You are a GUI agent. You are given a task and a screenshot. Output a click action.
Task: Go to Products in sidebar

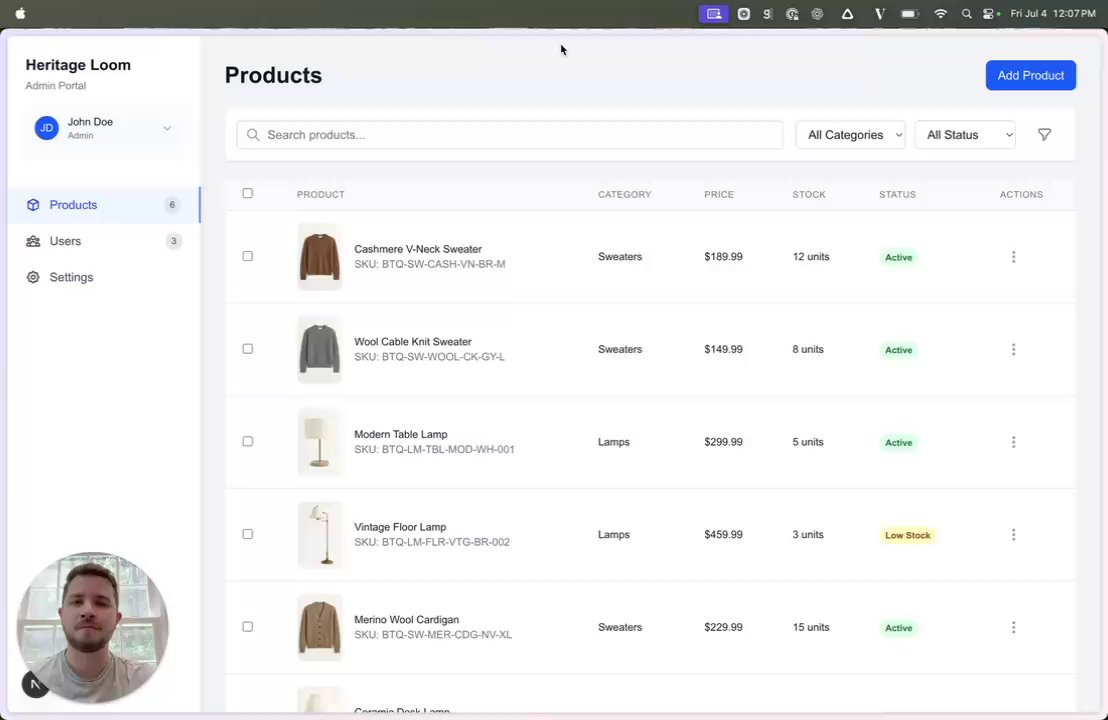[104, 205]
